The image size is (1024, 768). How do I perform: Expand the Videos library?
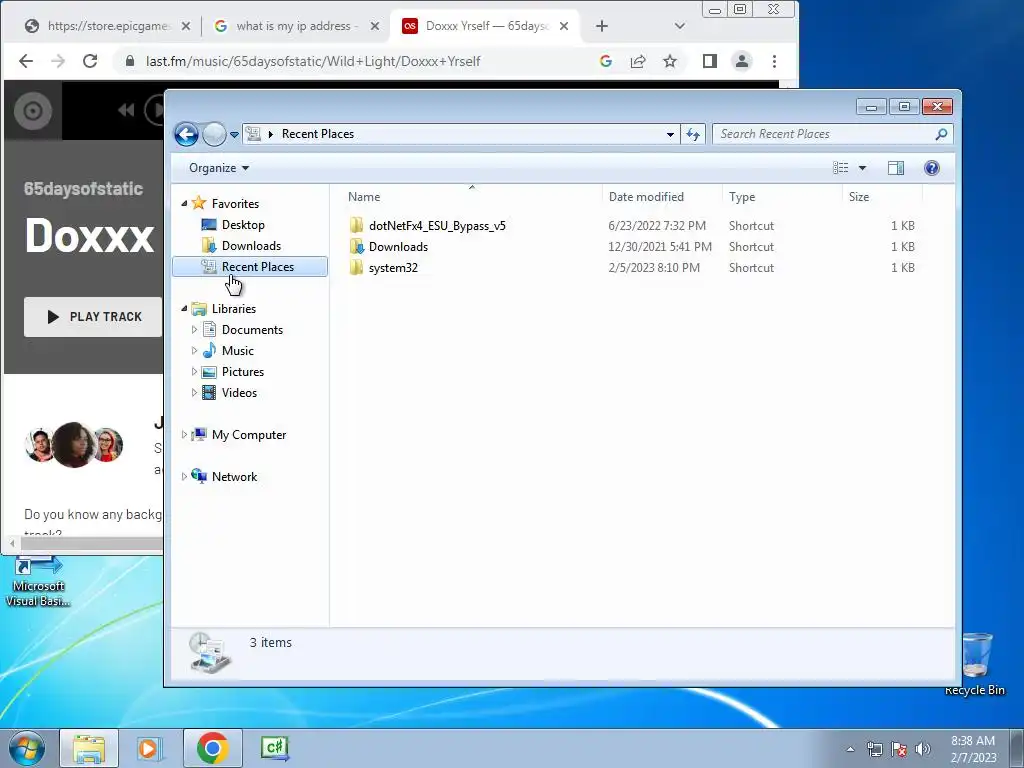pyautogui.click(x=194, y=392)
